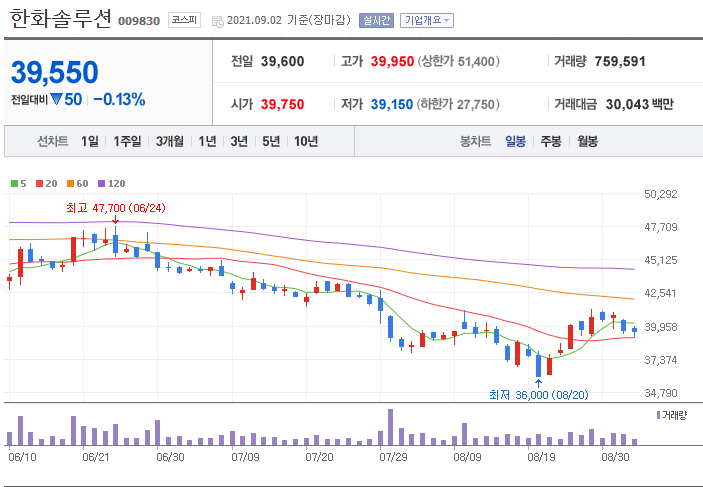The image size is (703, 487).
Task: Click the 07/09 date axis label
Action: point(245,457)
